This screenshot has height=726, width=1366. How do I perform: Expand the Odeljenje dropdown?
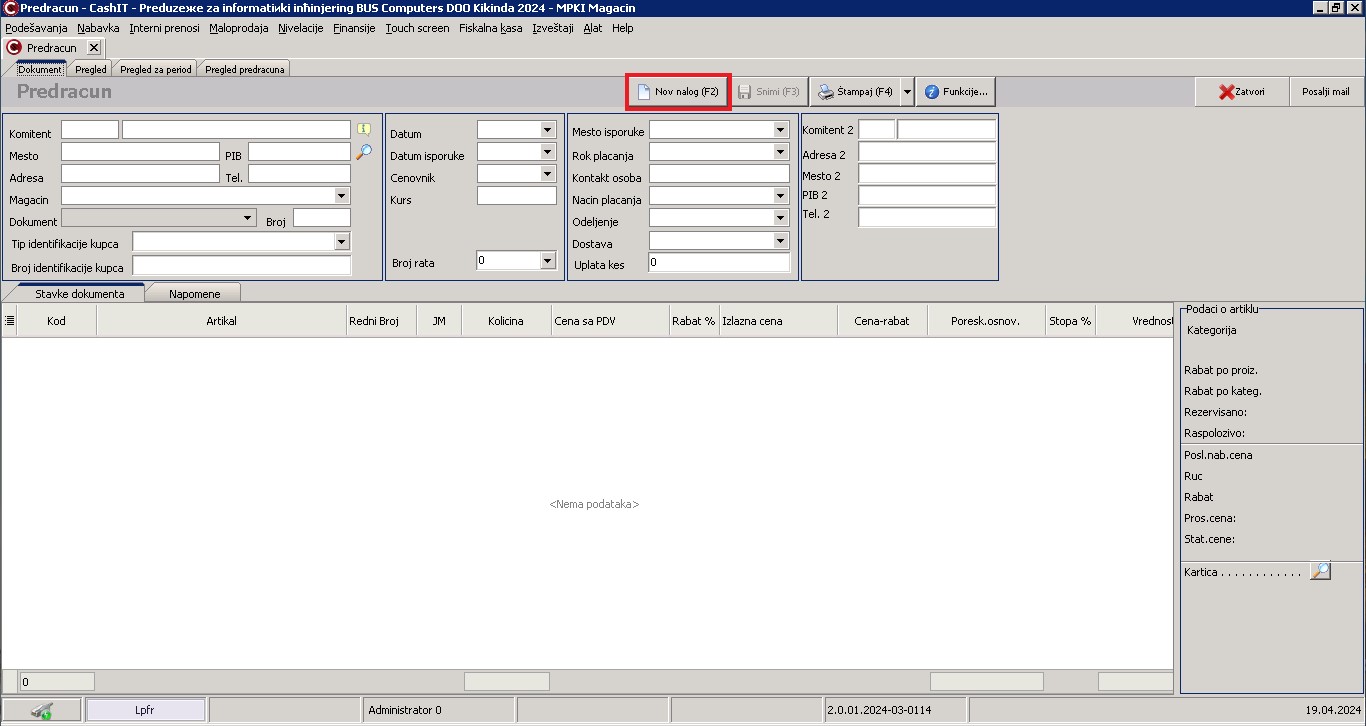[x=781, y=218]
